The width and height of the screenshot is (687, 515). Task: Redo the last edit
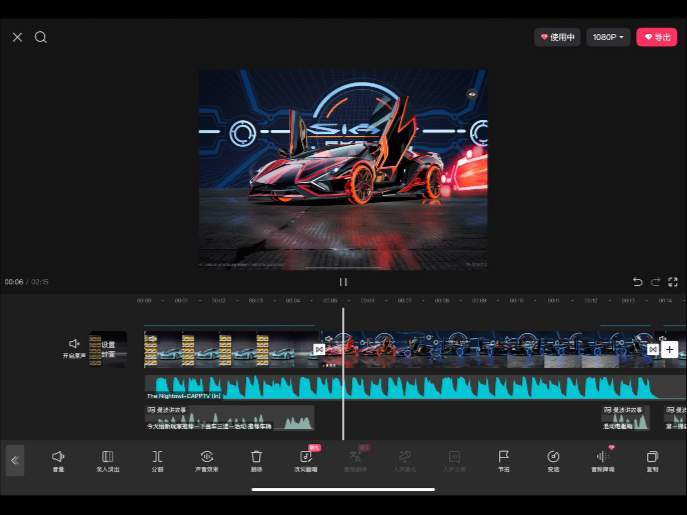[x=655, y=282]
